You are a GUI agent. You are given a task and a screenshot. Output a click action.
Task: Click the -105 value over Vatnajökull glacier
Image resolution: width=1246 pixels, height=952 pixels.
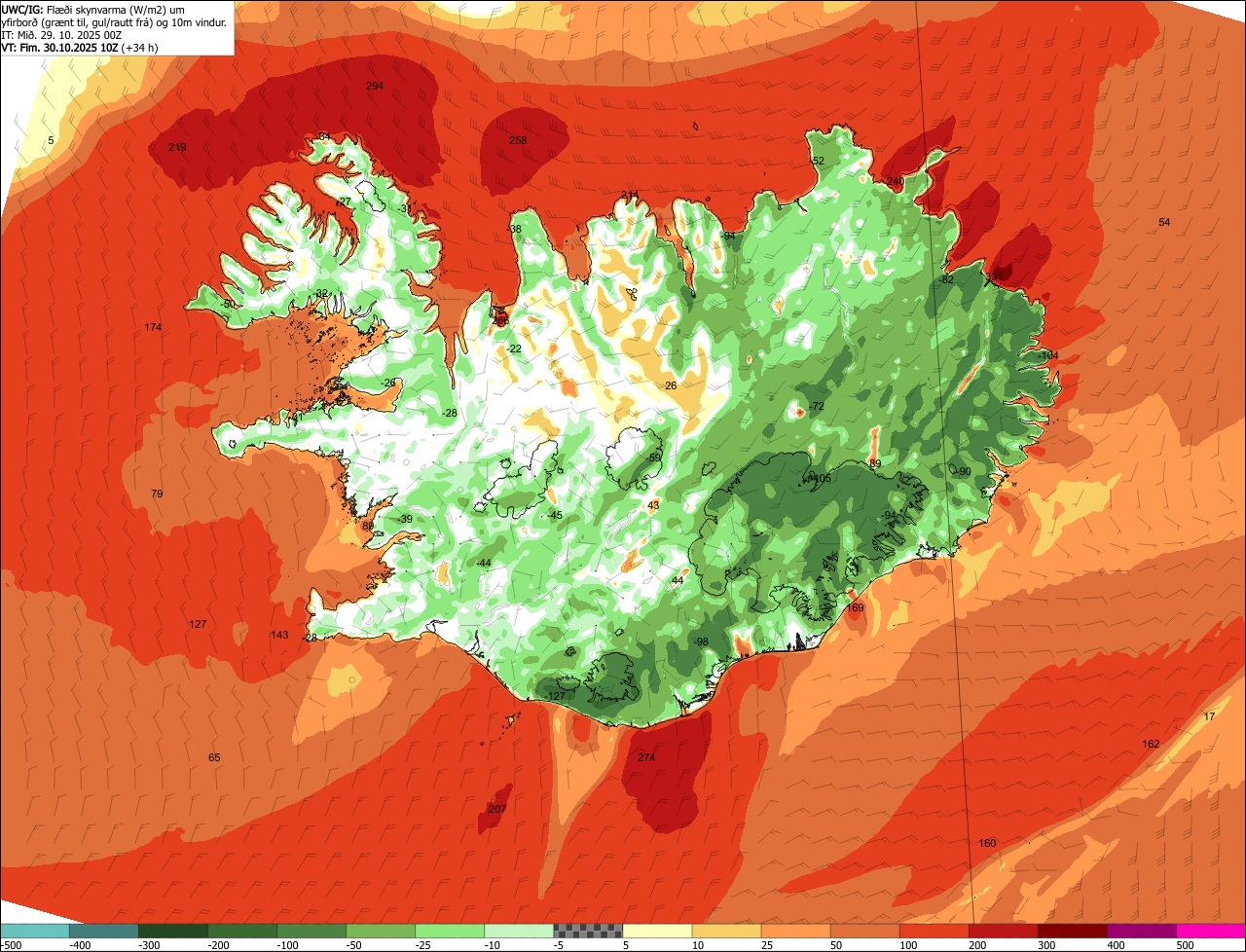pyautogui.click(x=820, y=478)
